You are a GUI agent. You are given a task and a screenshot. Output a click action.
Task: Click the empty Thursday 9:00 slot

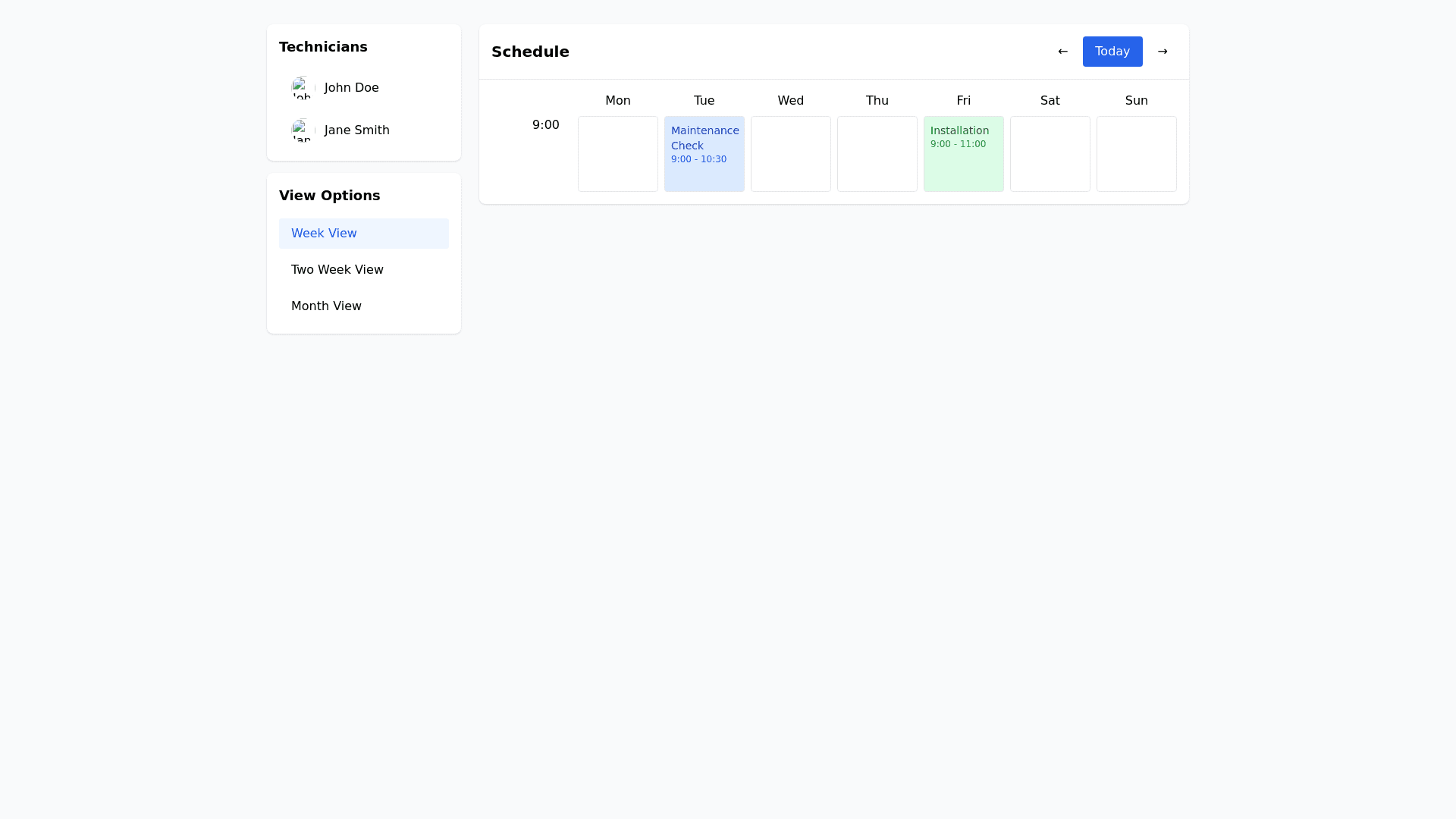coord(877,153)
